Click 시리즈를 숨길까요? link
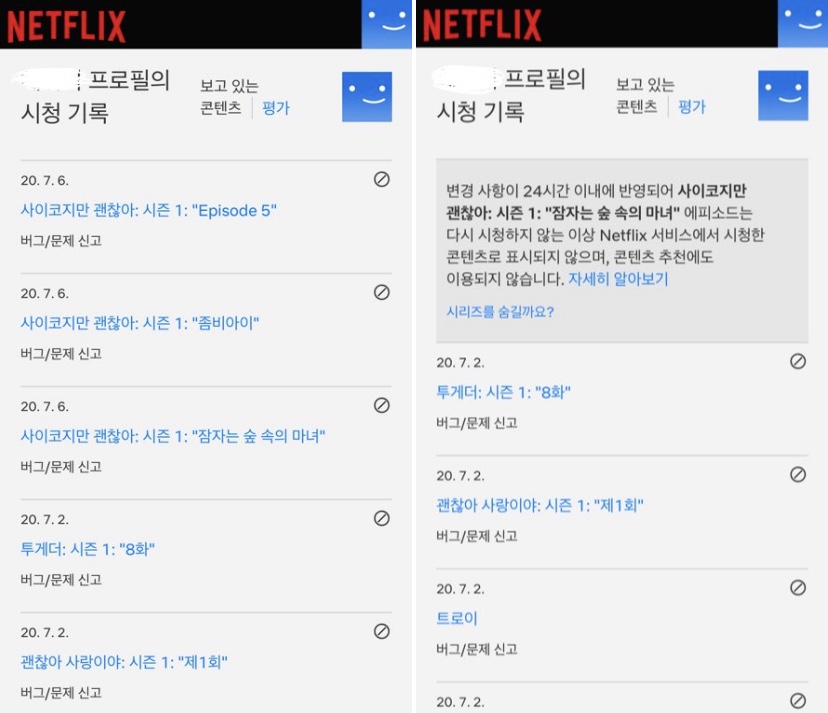828x713 pixels. tap(500, 312)
